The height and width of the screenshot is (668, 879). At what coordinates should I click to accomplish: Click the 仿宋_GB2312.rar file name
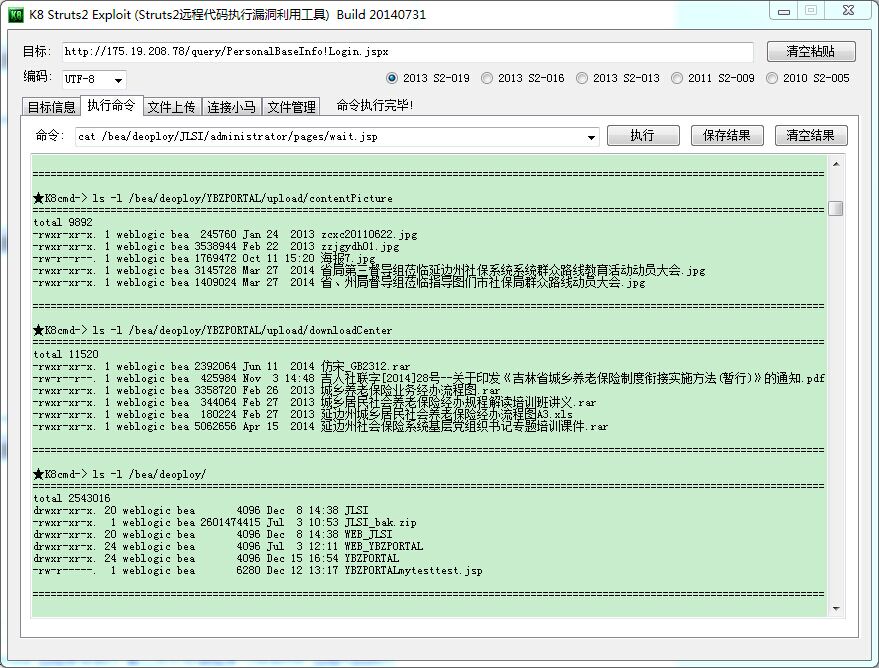366,367
